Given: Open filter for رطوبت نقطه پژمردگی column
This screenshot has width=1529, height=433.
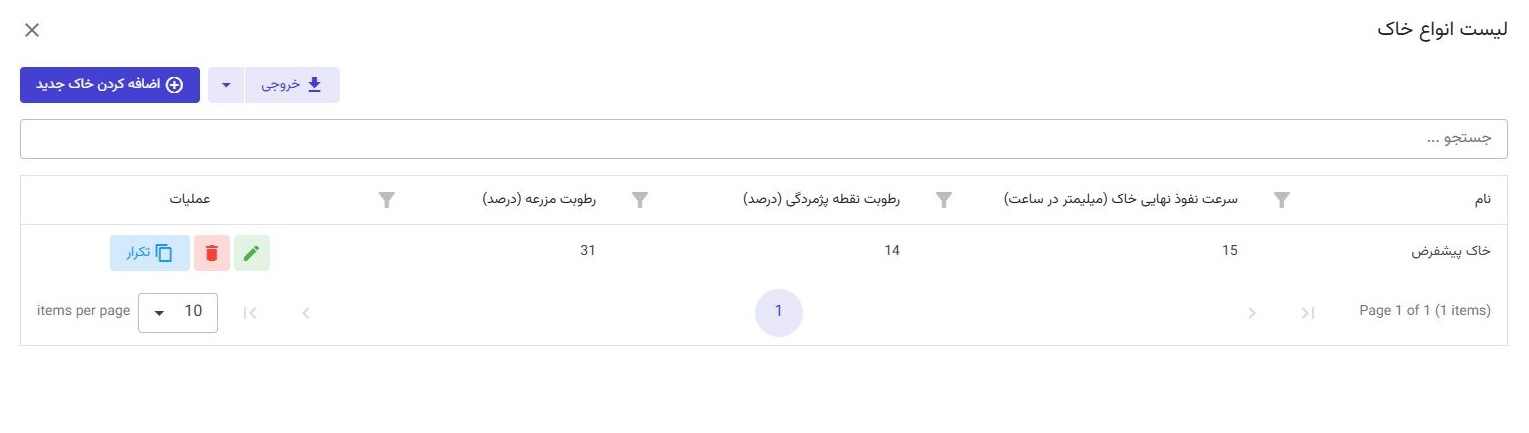Looking at the screenshot, I should point(640,200).
